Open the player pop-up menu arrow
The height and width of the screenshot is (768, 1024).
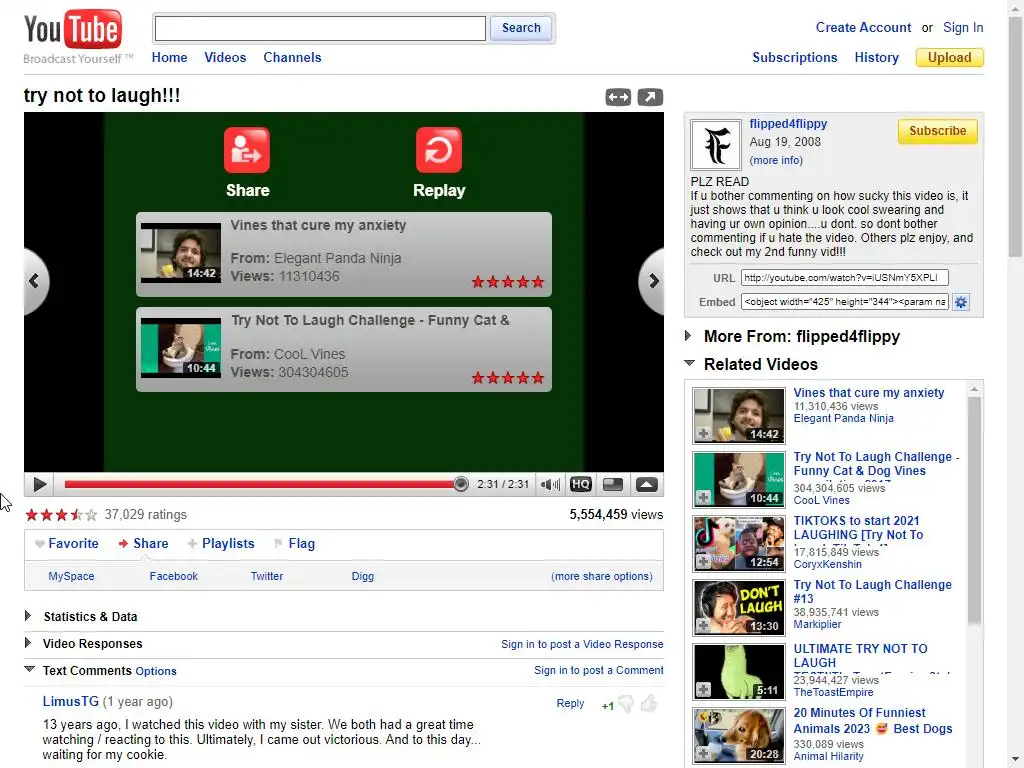(x=647, y=485)
